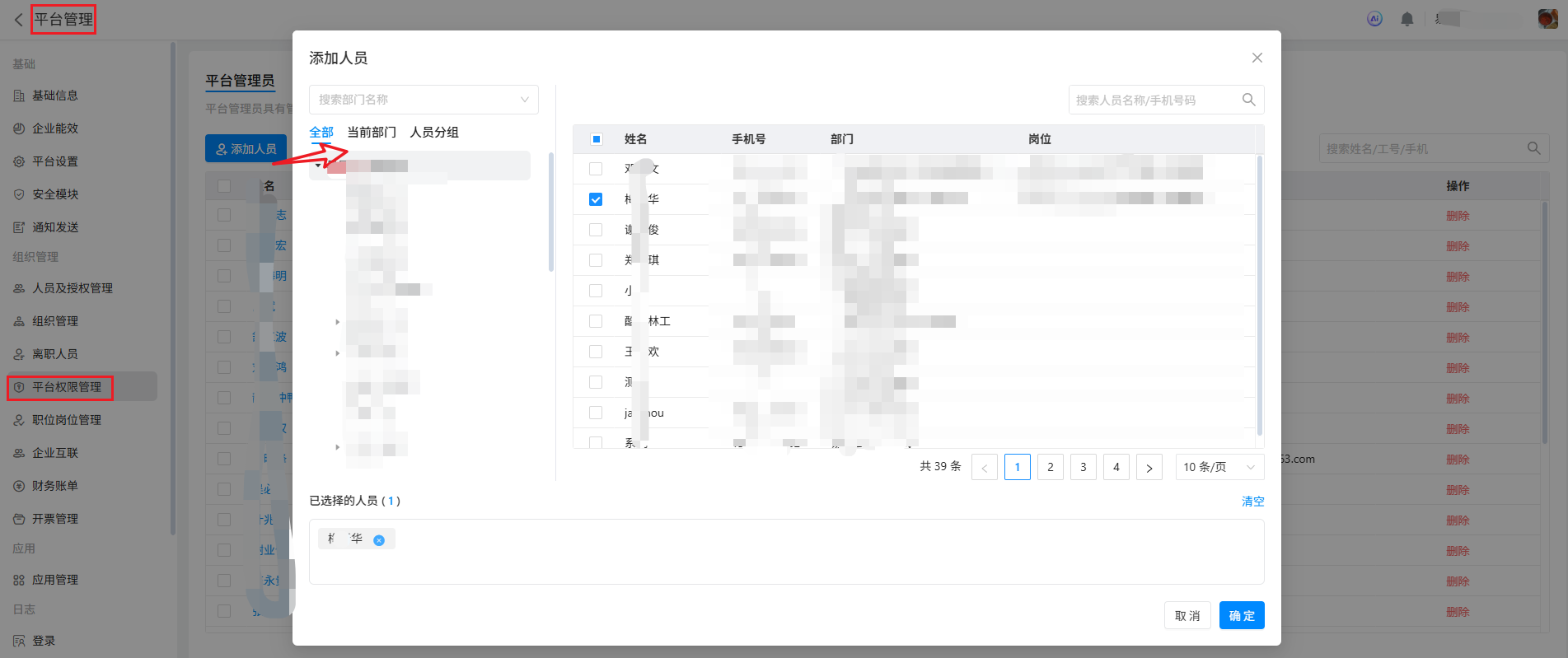Click the 清空 link to clear selection

click(1252, 502)
